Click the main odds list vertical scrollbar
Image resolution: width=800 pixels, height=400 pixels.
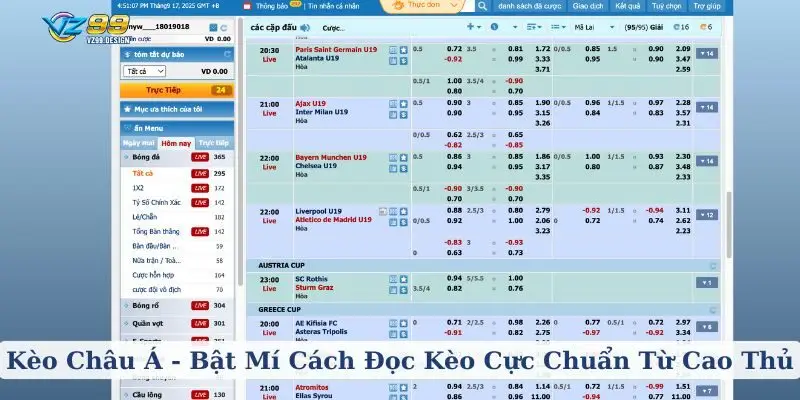point(729,224)
